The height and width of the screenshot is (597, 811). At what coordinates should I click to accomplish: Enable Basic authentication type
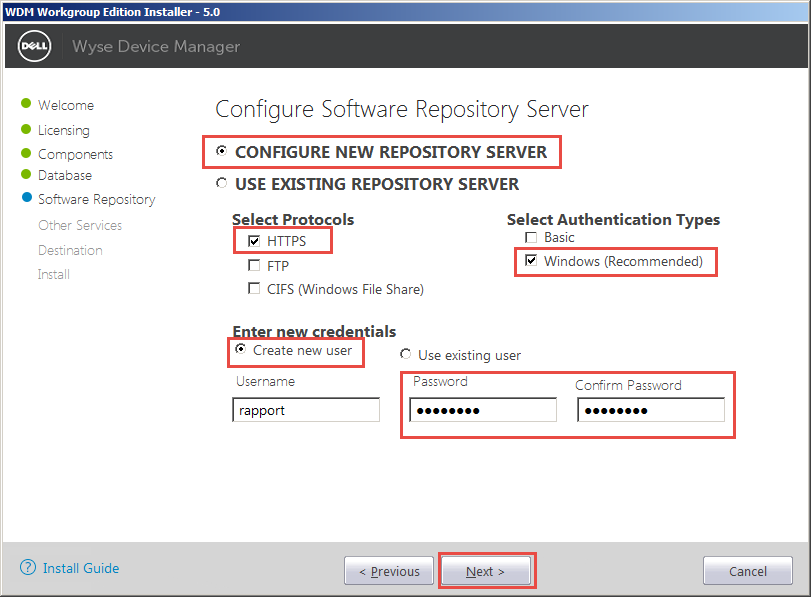[530, 237]
